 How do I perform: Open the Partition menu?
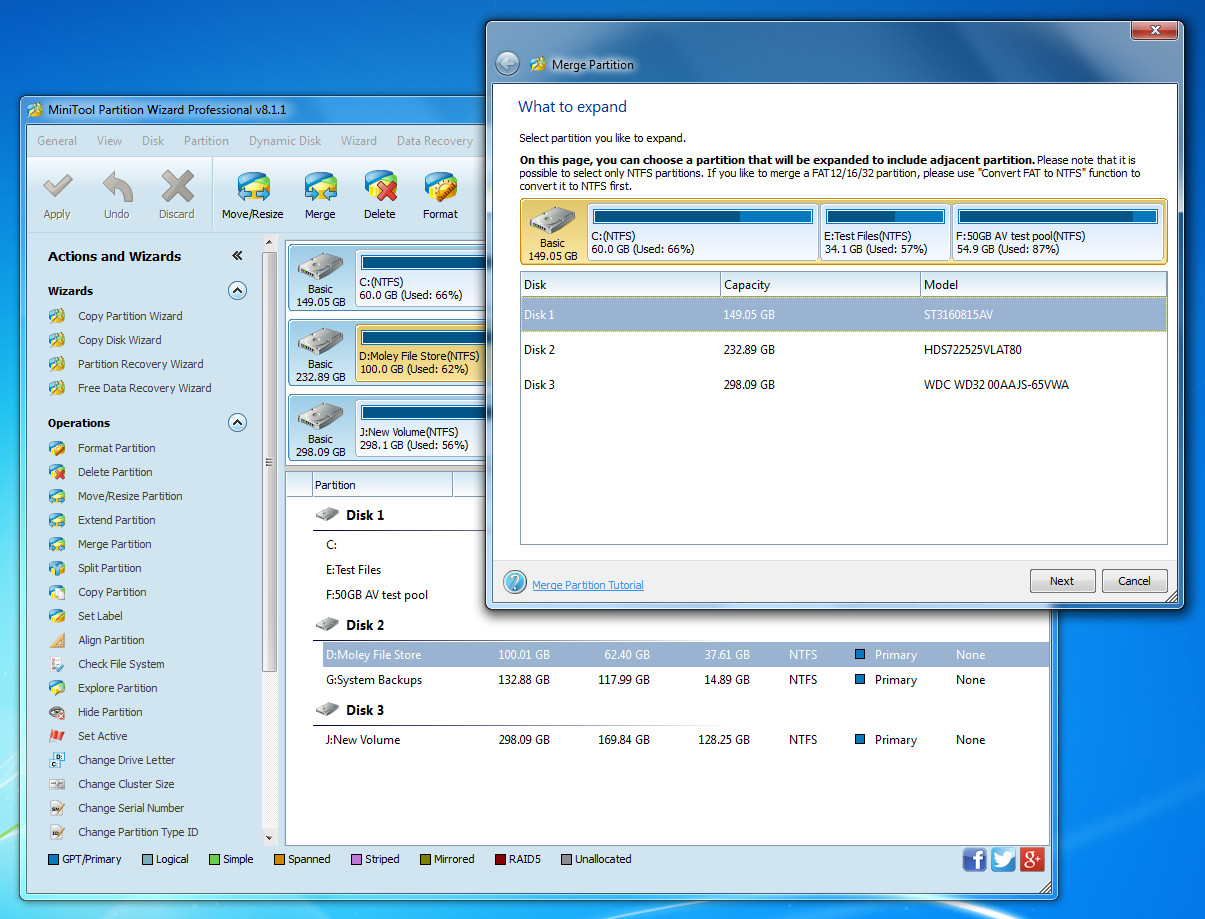[x=206, y=141]
